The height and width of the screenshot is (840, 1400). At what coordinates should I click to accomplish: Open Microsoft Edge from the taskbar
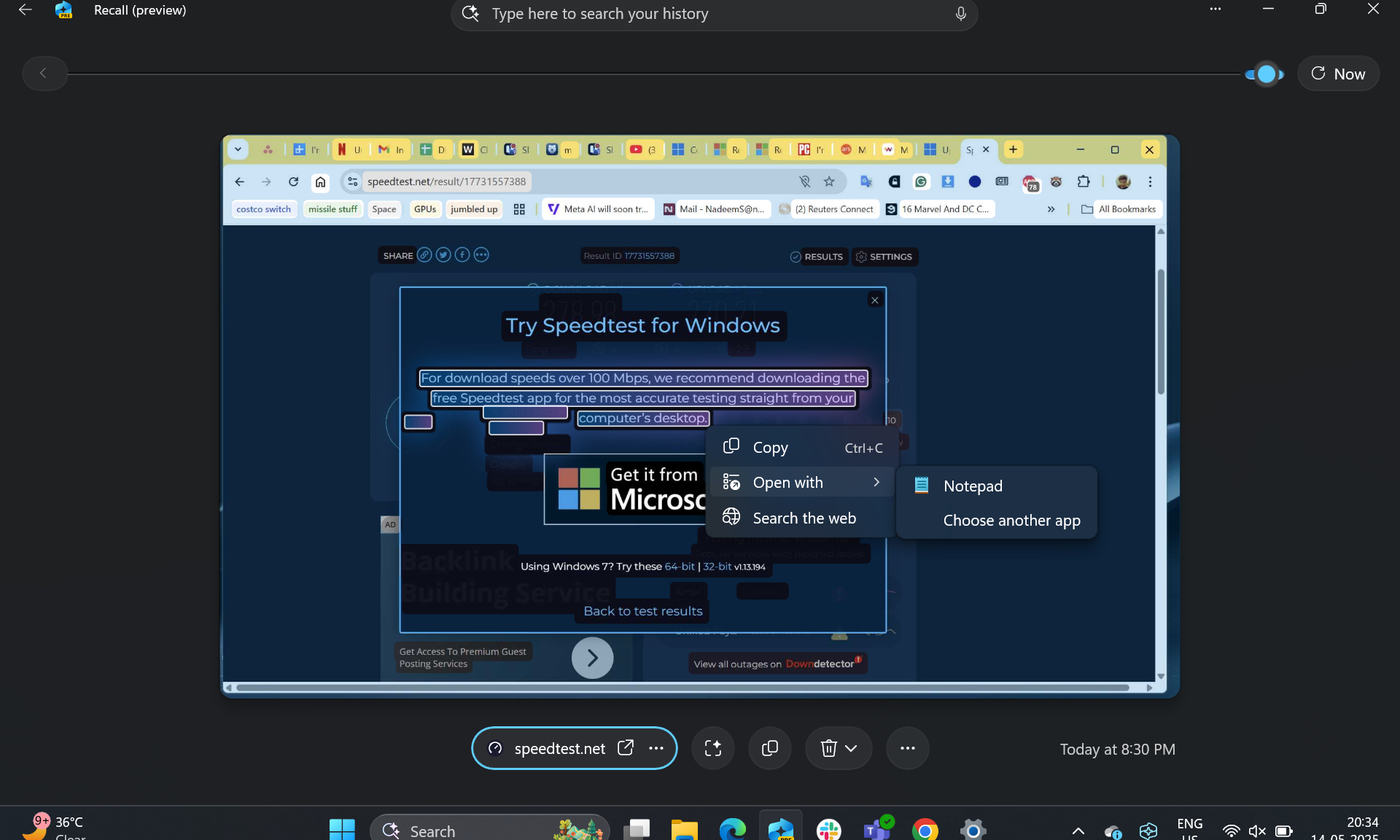coord(733,830)
